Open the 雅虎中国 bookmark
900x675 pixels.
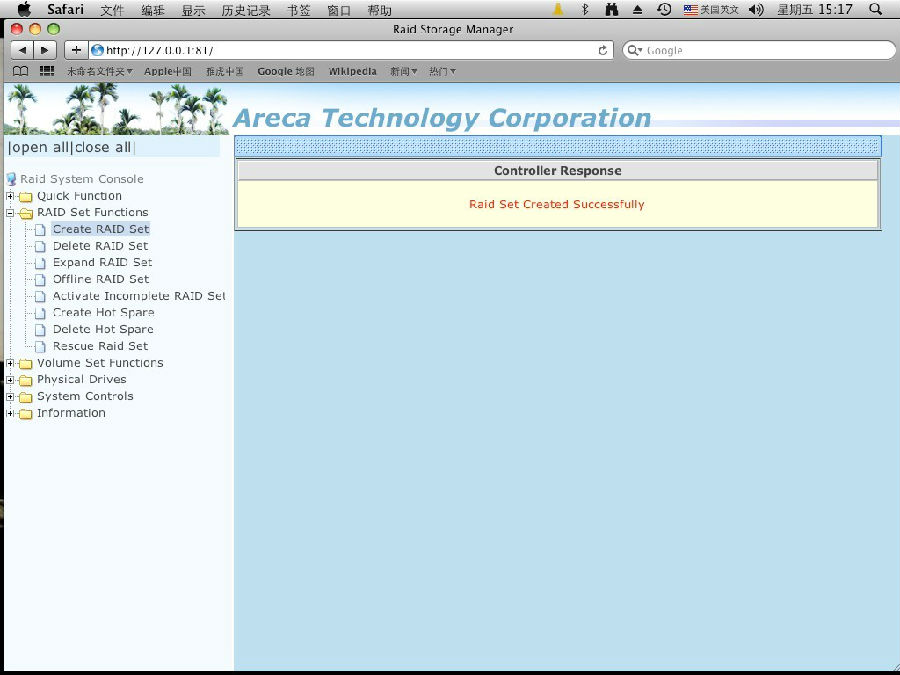click(x=224, y=72)
